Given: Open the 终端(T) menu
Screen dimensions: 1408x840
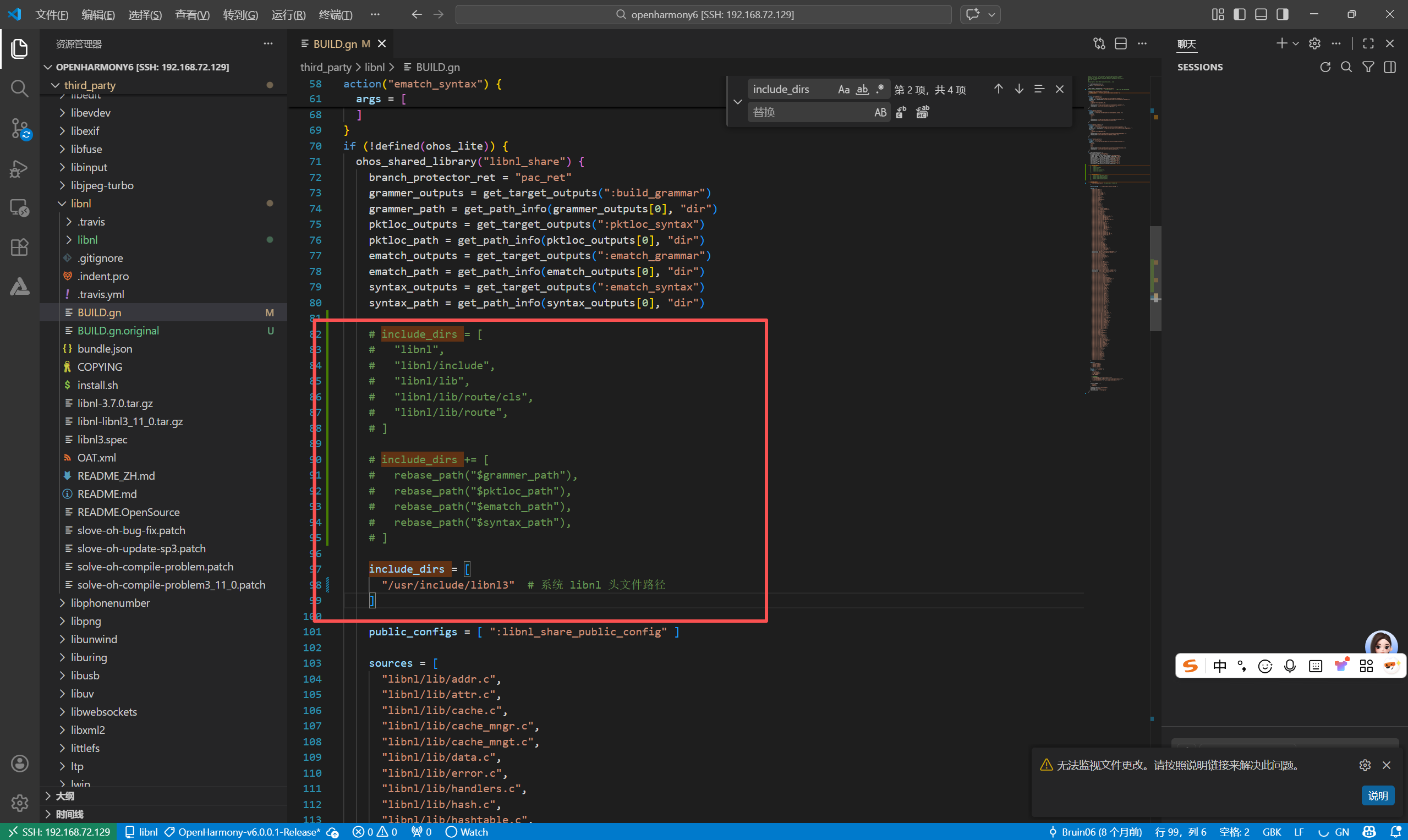Looking at the screenshot, I should (335, 14).
